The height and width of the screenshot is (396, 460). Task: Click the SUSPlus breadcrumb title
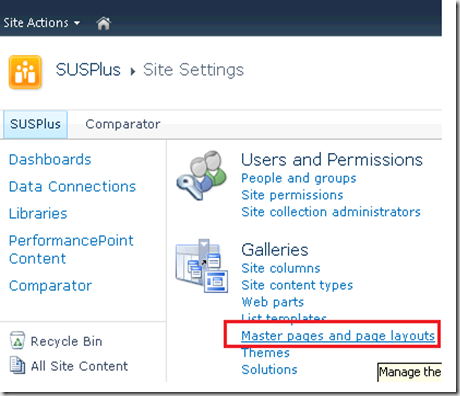point(88,70)
